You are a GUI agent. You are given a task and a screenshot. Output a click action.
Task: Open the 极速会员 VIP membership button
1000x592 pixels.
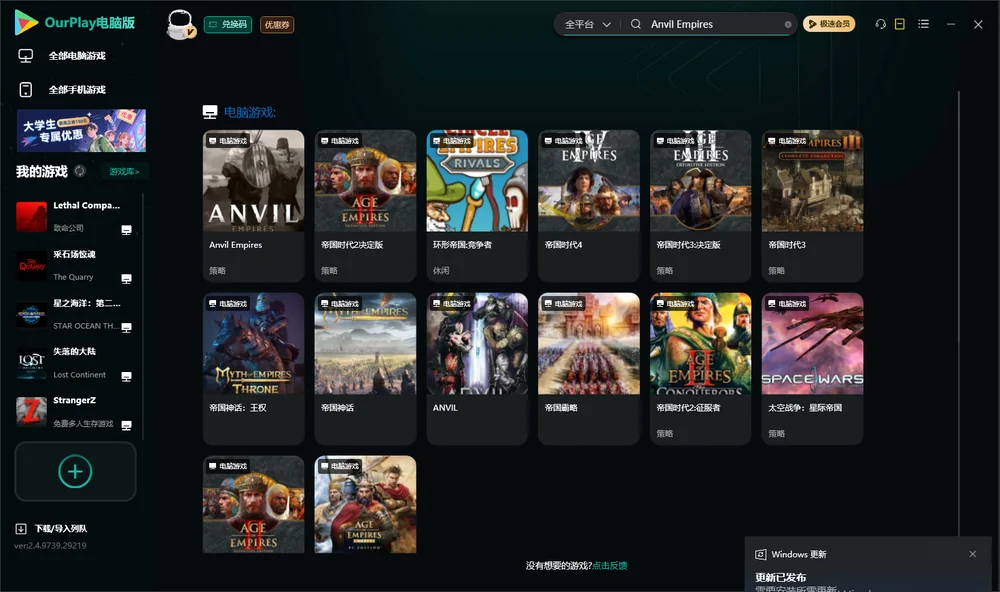(828, 24)
